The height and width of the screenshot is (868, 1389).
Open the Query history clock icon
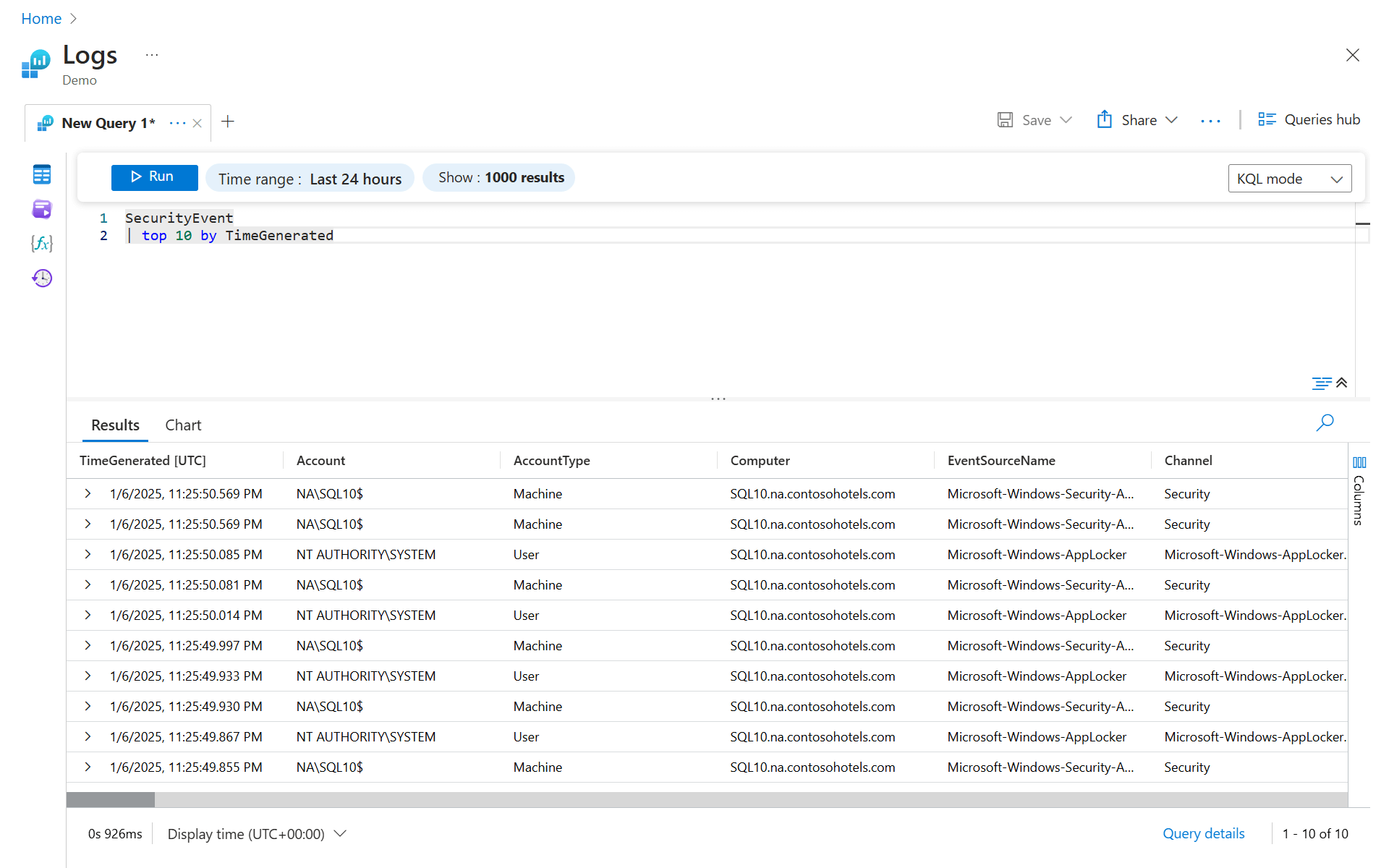42,278
